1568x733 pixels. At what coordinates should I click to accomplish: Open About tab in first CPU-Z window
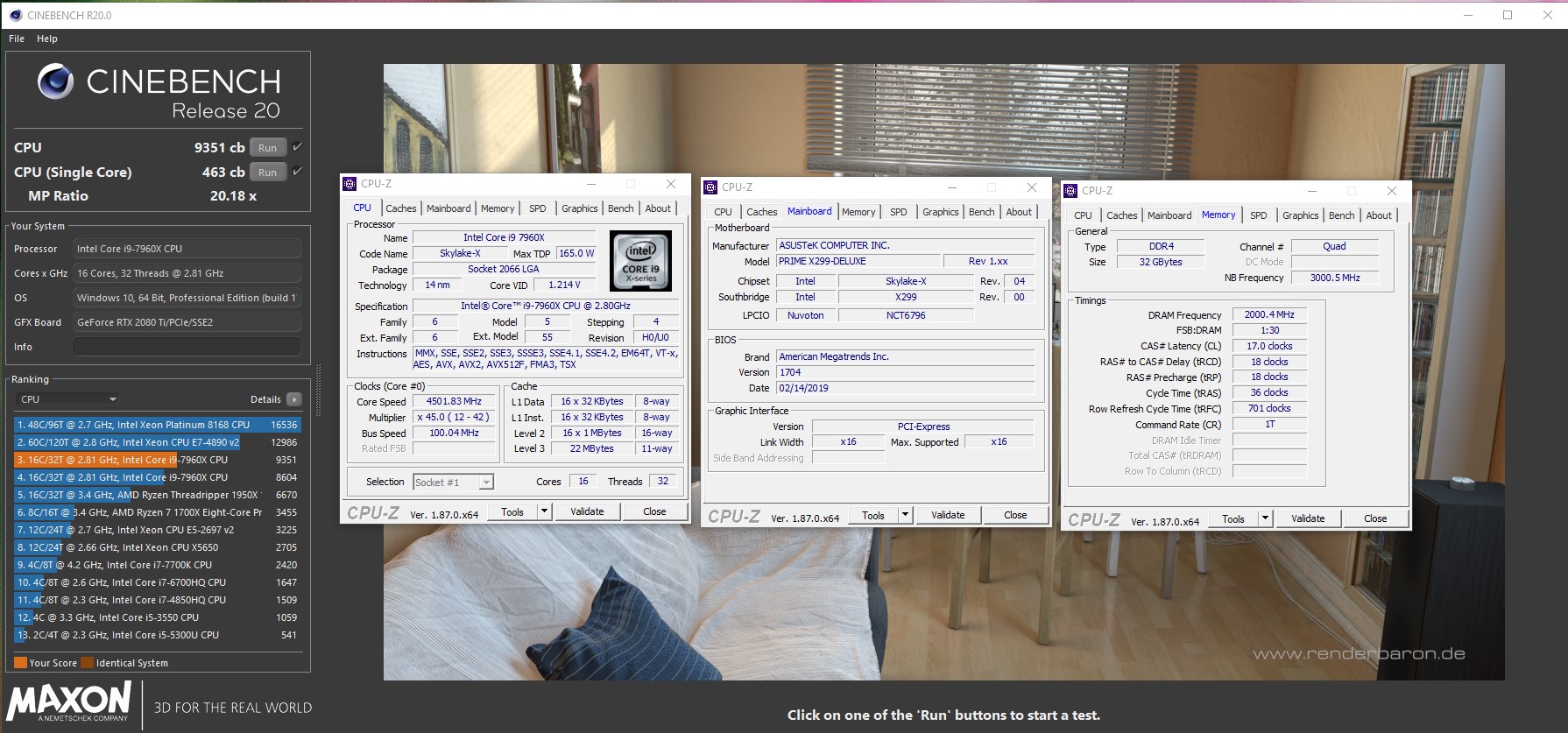point(658,208)
